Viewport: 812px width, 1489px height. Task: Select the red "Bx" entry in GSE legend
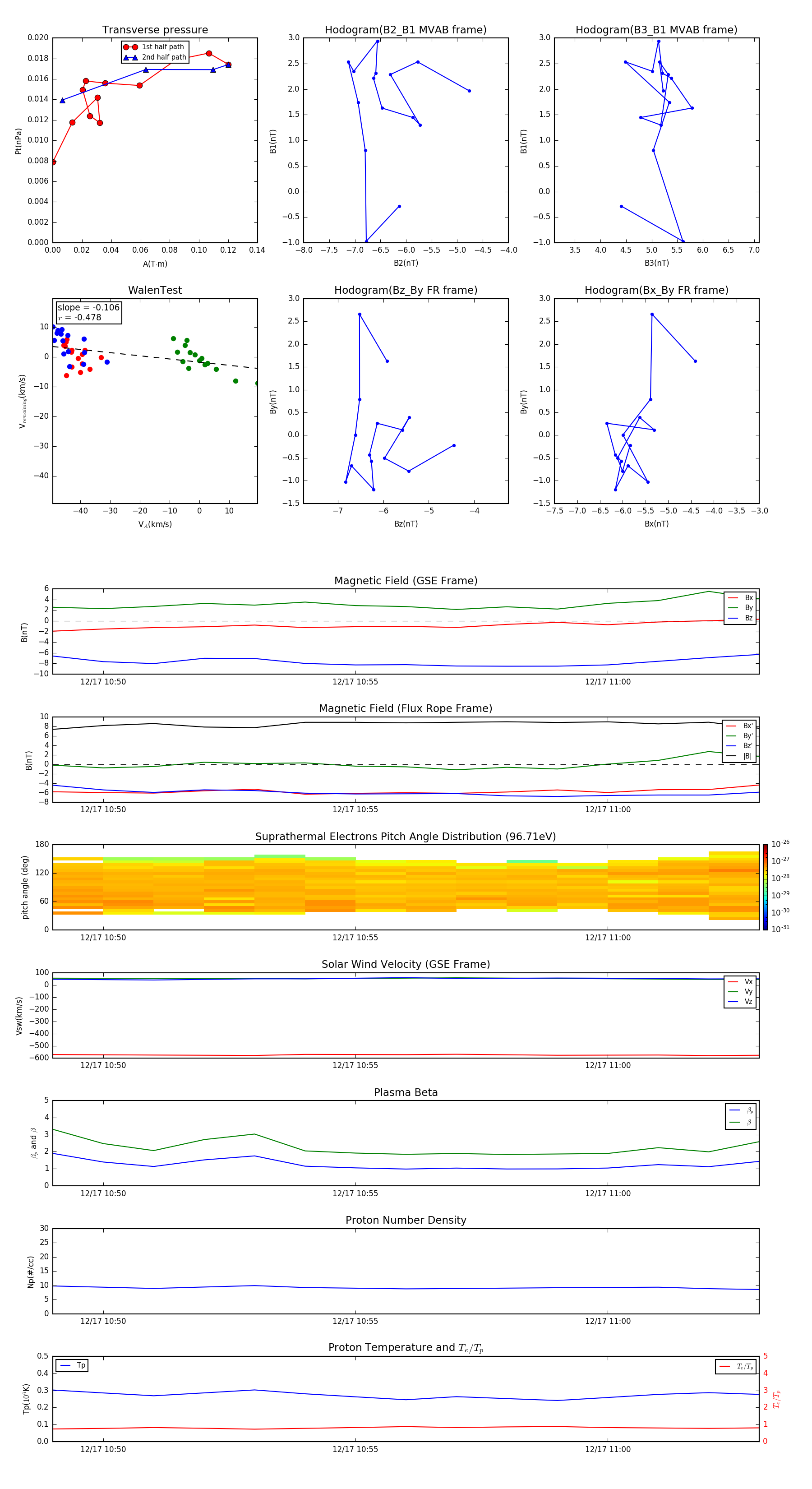click(x=740, y=598)
